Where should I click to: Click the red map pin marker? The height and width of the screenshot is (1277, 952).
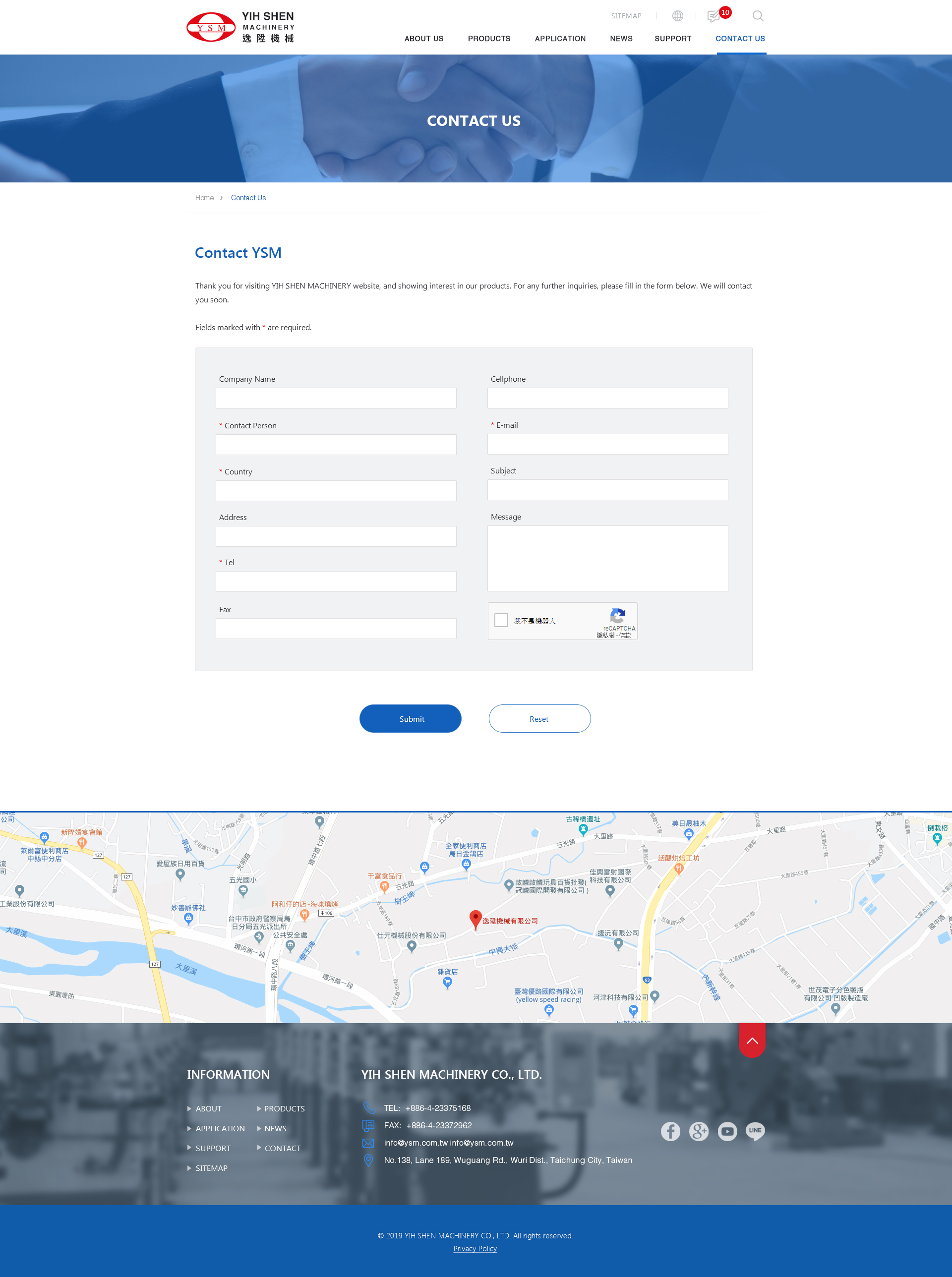[476, 919]
